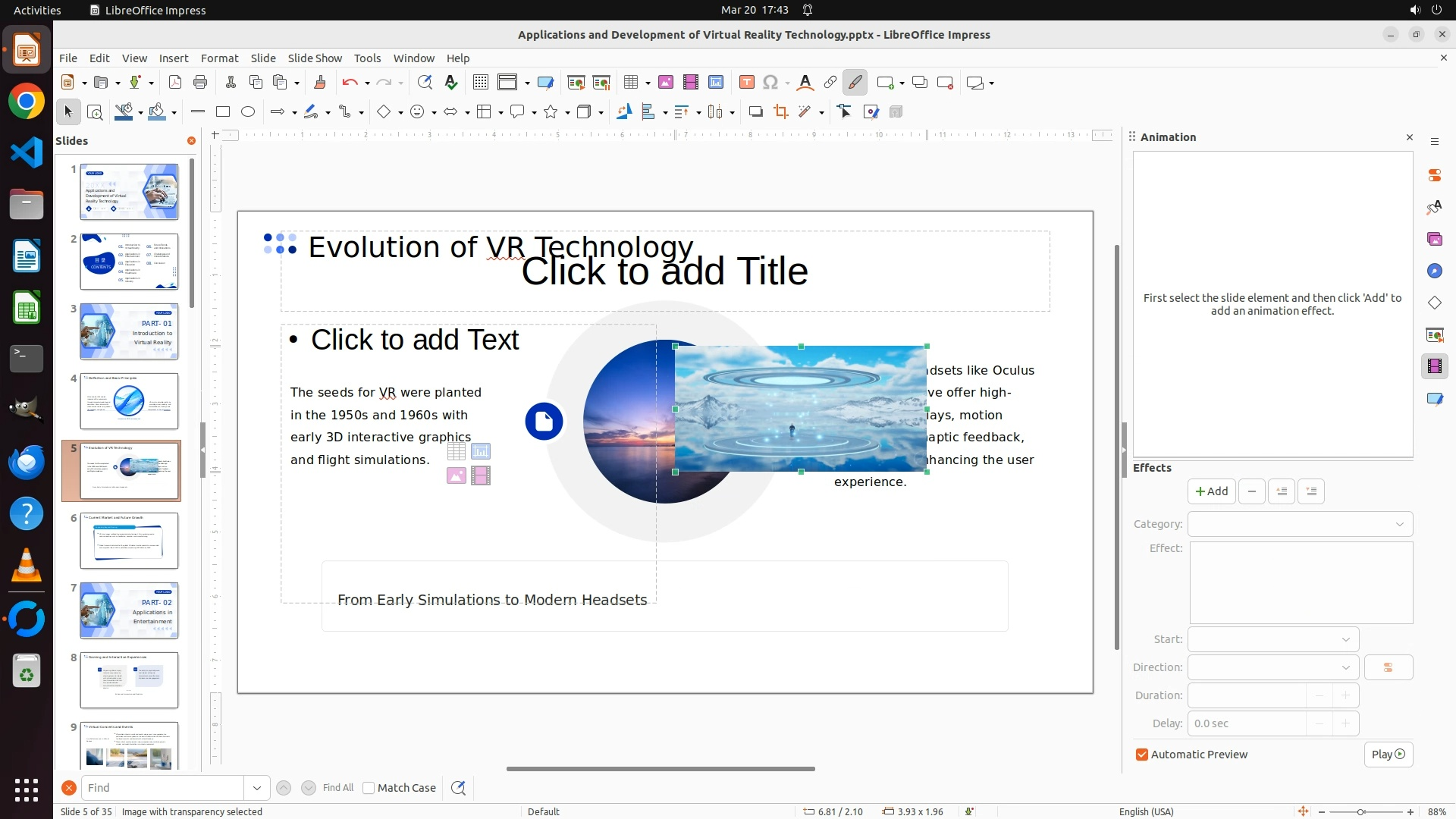Image resolution: width=1456 pixels, height=819 pixels.
Task: Select the Crop Image tool
Action: pos(780,112)
